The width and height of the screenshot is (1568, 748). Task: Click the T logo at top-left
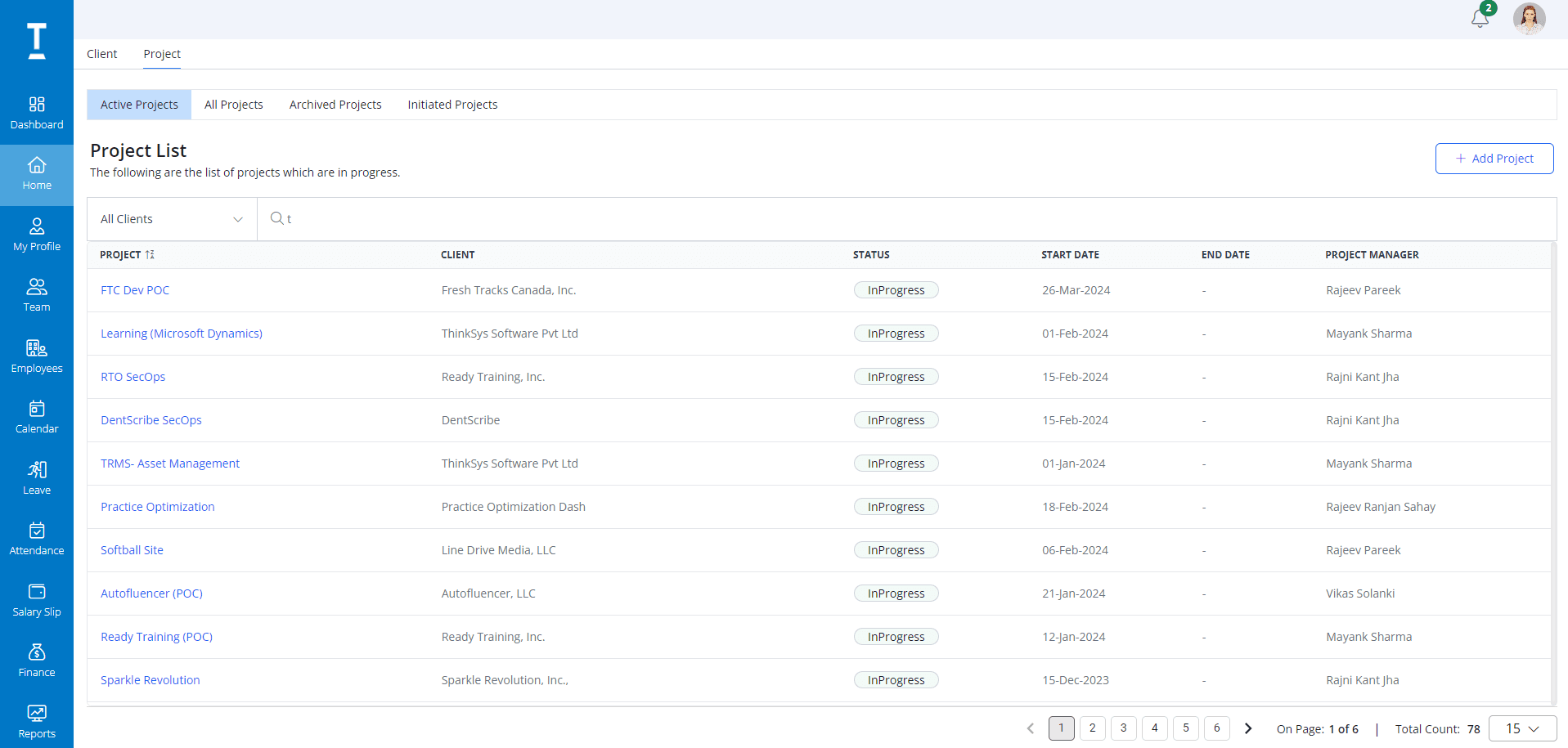pos(37,41)
